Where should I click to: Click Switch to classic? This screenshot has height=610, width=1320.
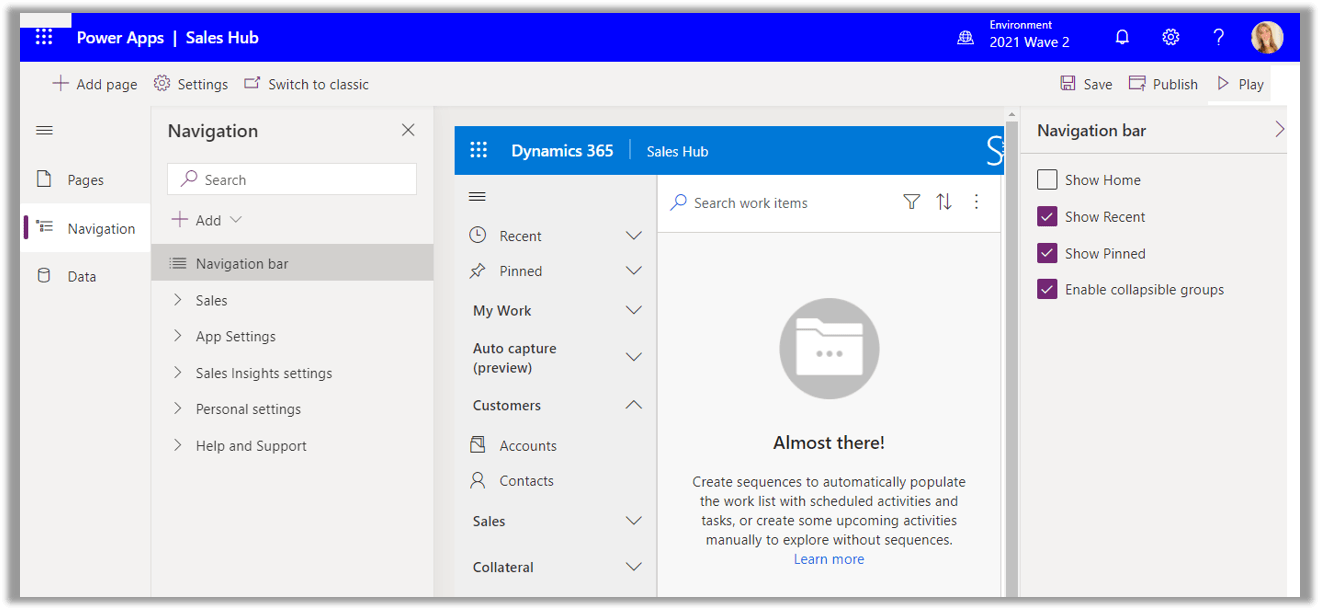point(307,84)
